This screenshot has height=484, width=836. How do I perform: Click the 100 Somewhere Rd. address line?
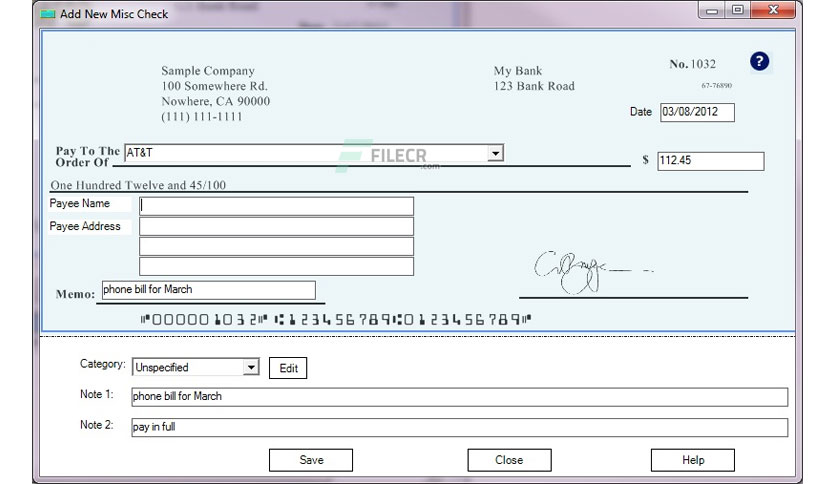tap(214, 86)
